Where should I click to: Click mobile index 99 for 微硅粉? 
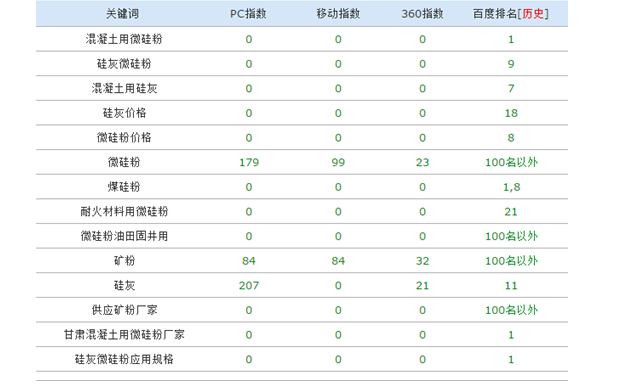338,162
